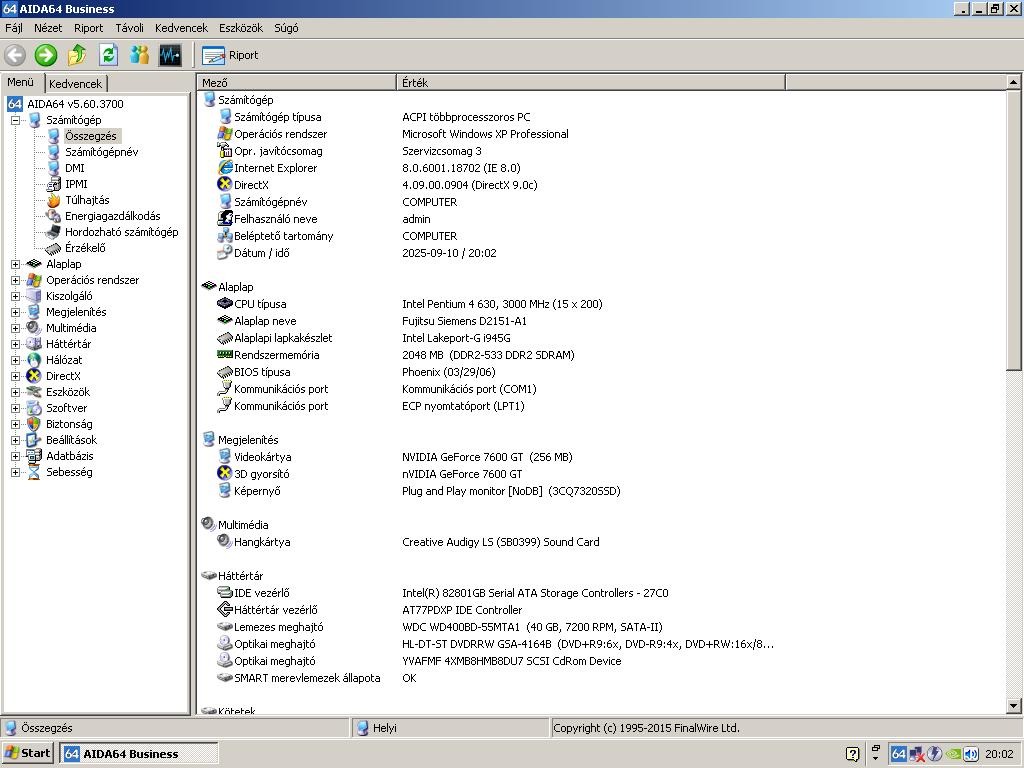Click AIDA64 Business taskbar button
This screenshot has height=768, width=1024.
(x=138, y=754)
